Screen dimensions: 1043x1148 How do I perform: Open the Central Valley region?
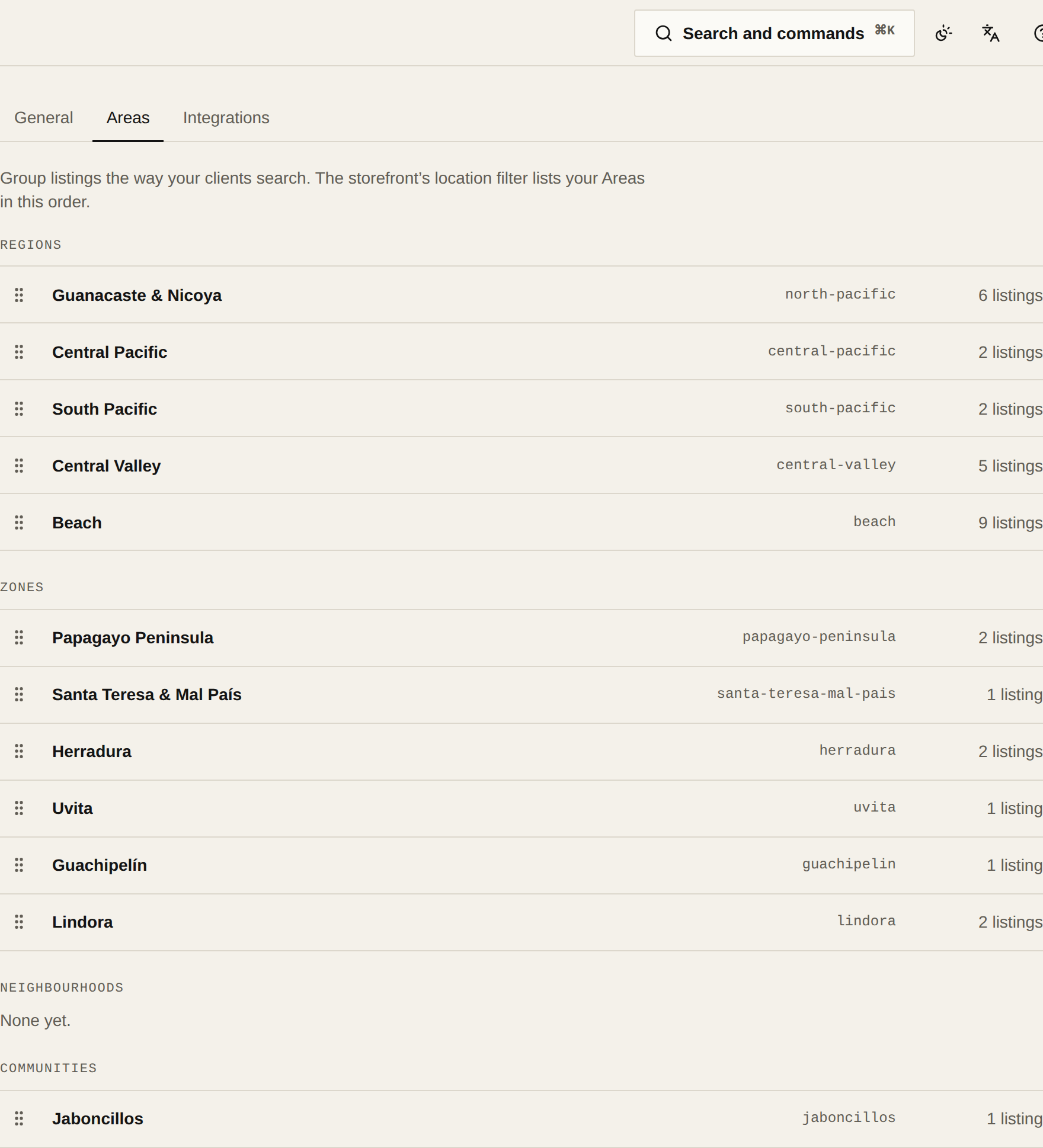pos(106,466)
